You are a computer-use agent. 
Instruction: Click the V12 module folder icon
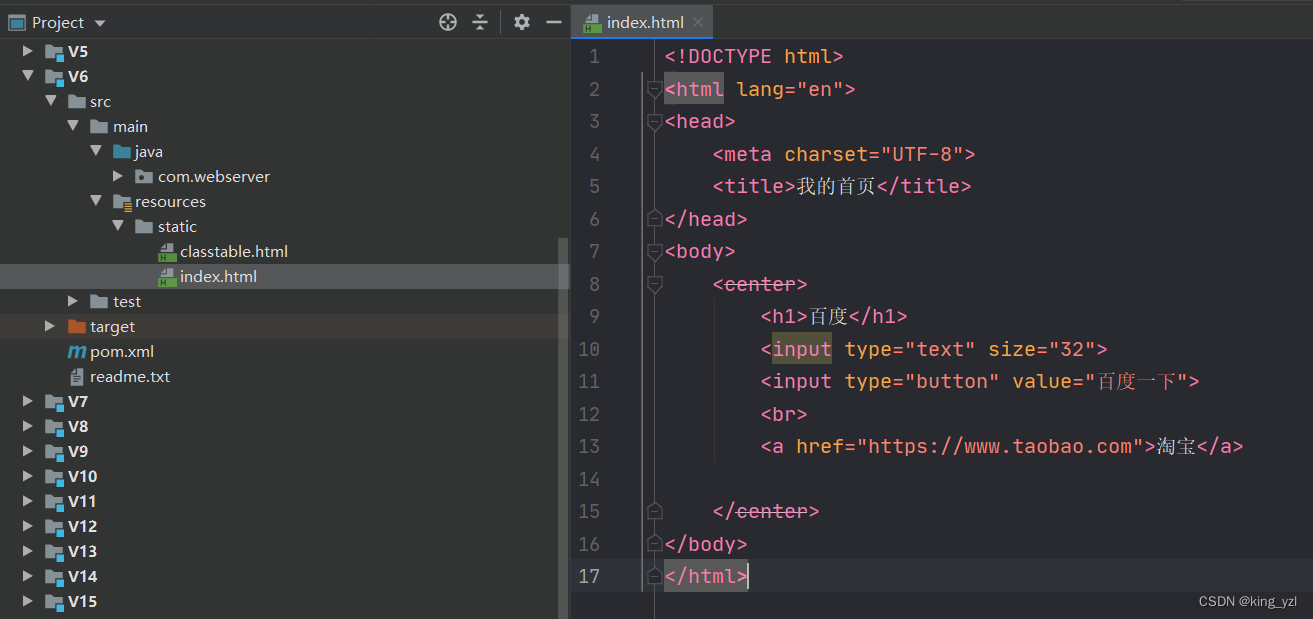coord(54,527)
